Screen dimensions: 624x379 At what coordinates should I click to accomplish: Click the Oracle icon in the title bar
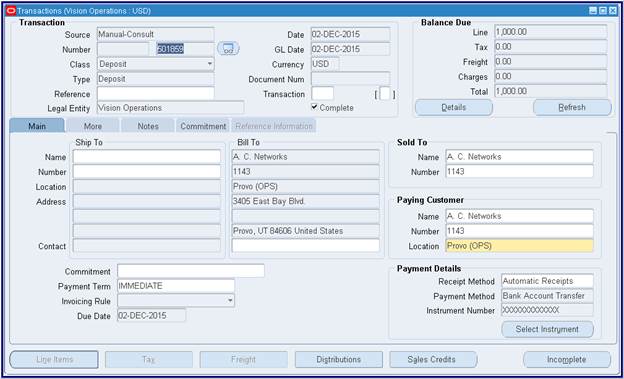tap(11, 11)
